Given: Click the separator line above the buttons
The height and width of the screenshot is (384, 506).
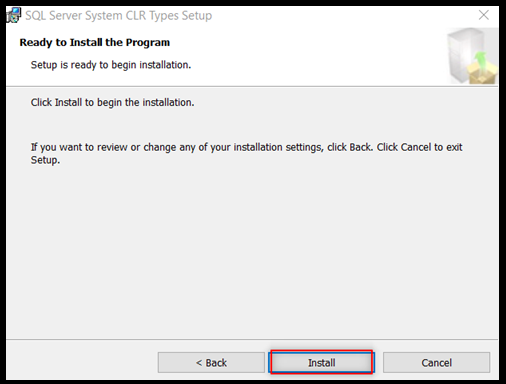Looking at the screenshot, I should point(252,340).
